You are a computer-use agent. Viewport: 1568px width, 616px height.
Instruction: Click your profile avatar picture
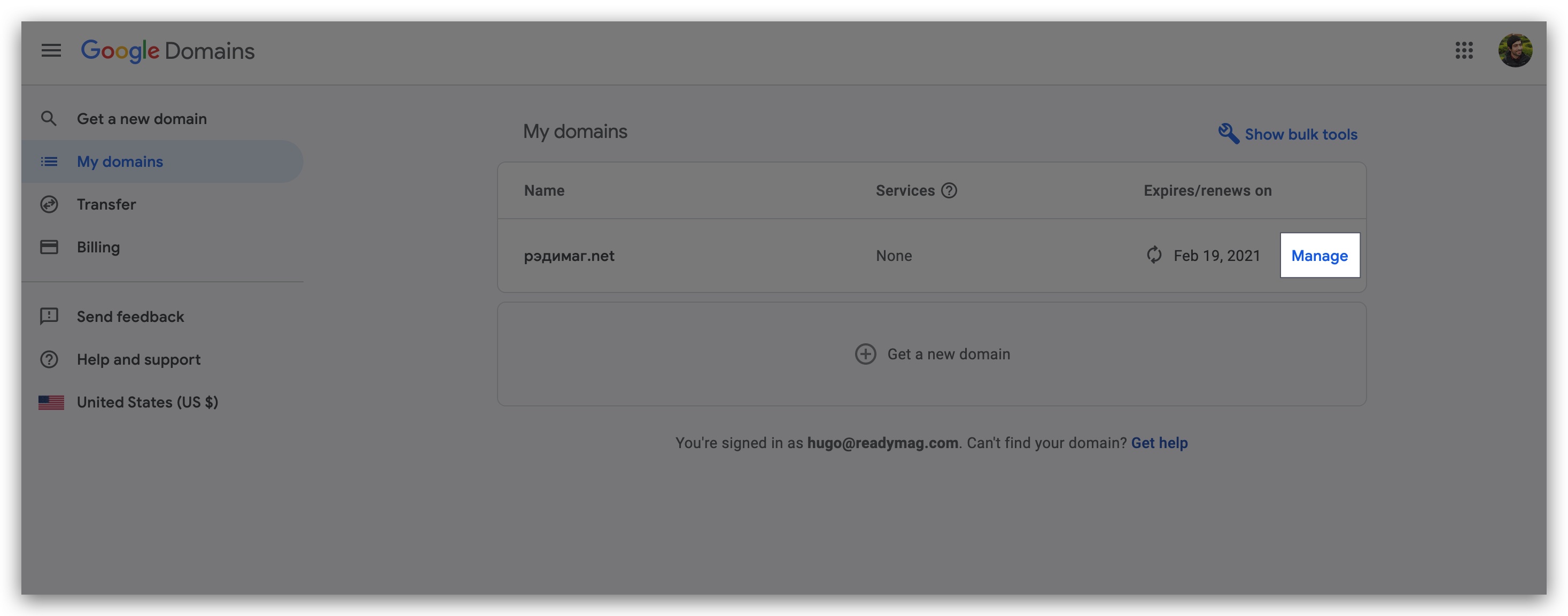pyautogui.click(x=1516, y=51)
